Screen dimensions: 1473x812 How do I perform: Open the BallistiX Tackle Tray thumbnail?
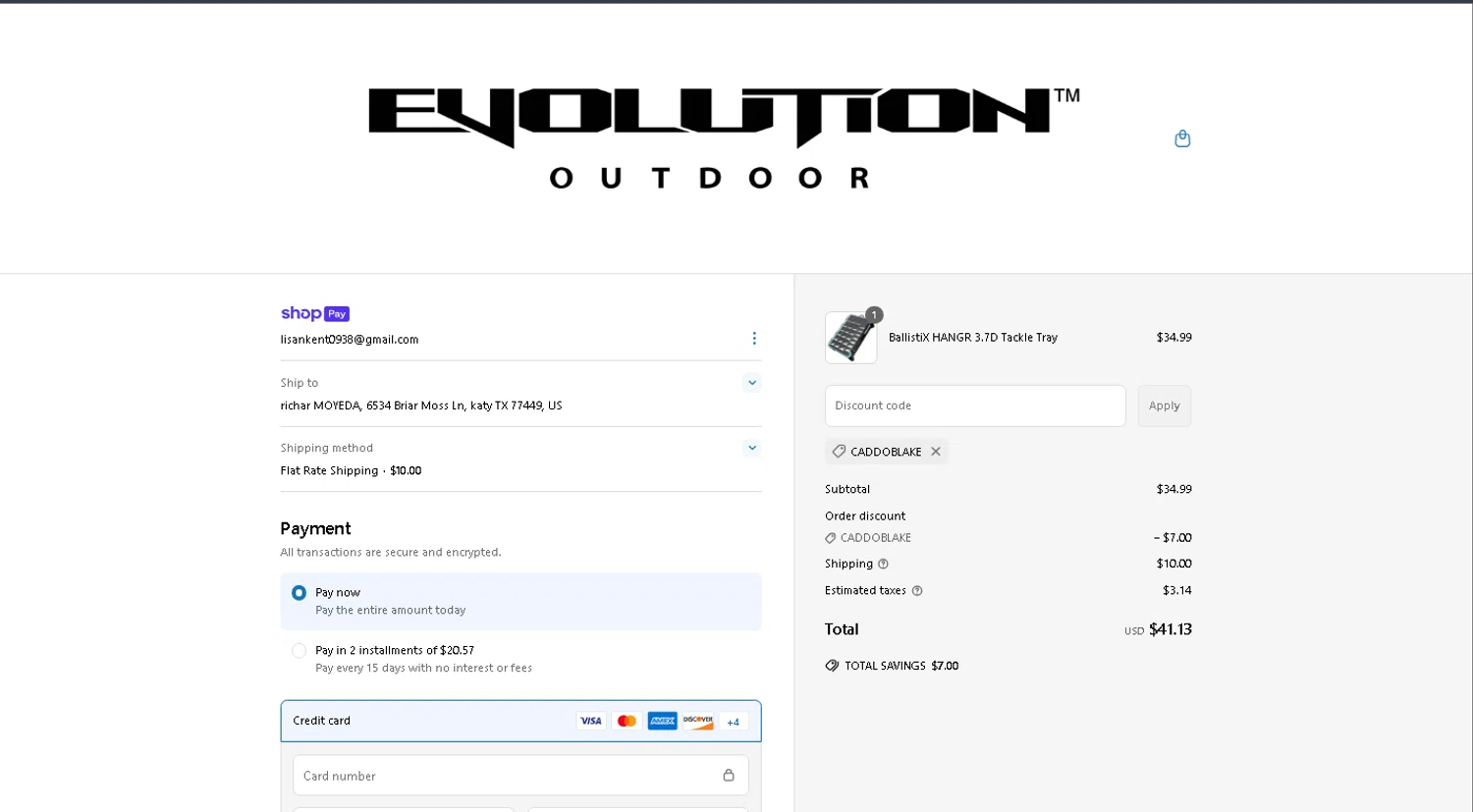pyautogui.click(x=851, y=338)
